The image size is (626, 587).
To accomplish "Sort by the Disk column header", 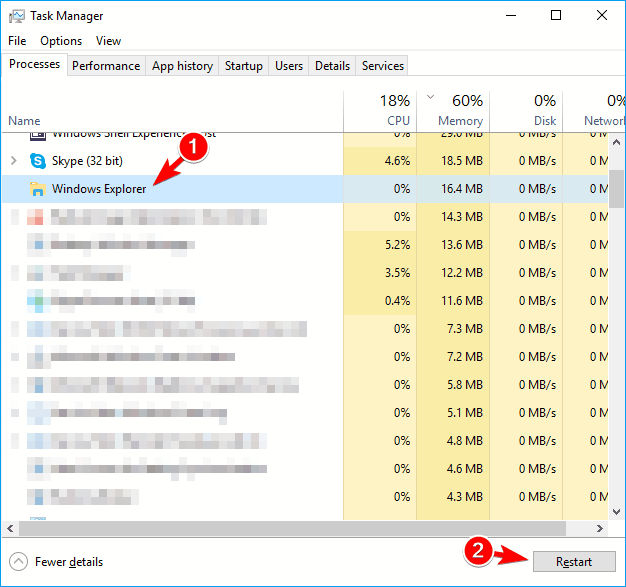I will [526, 112].
